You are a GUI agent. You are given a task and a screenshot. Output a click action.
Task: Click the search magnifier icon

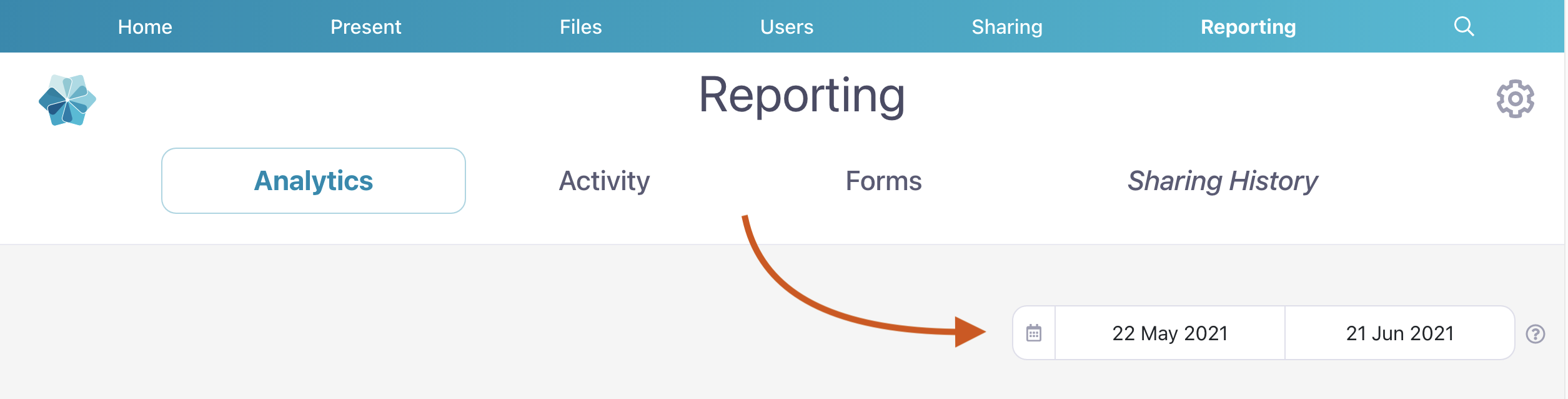tap(1464, 26)
